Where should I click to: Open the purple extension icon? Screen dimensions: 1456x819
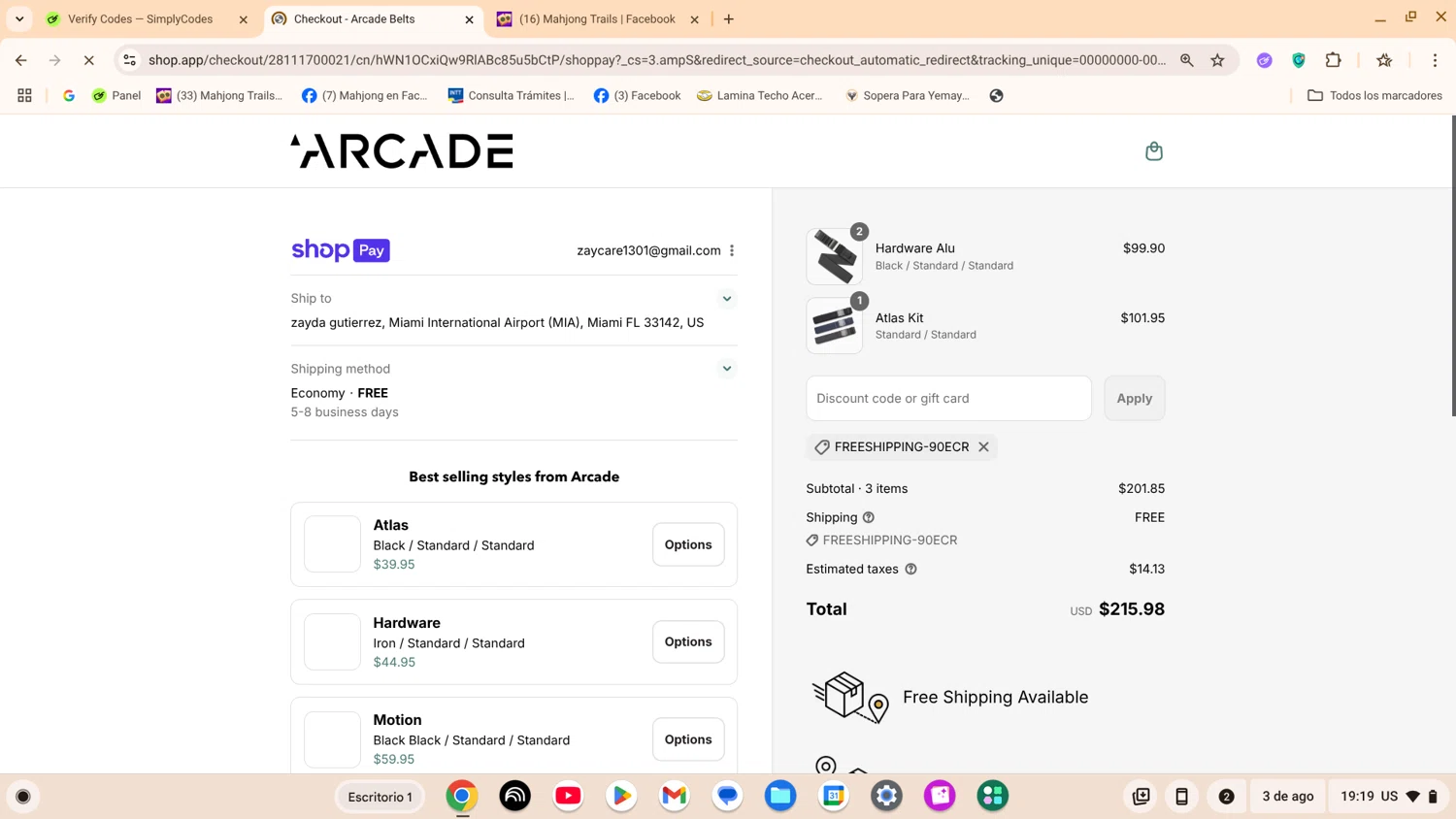tap(1264, 60)
